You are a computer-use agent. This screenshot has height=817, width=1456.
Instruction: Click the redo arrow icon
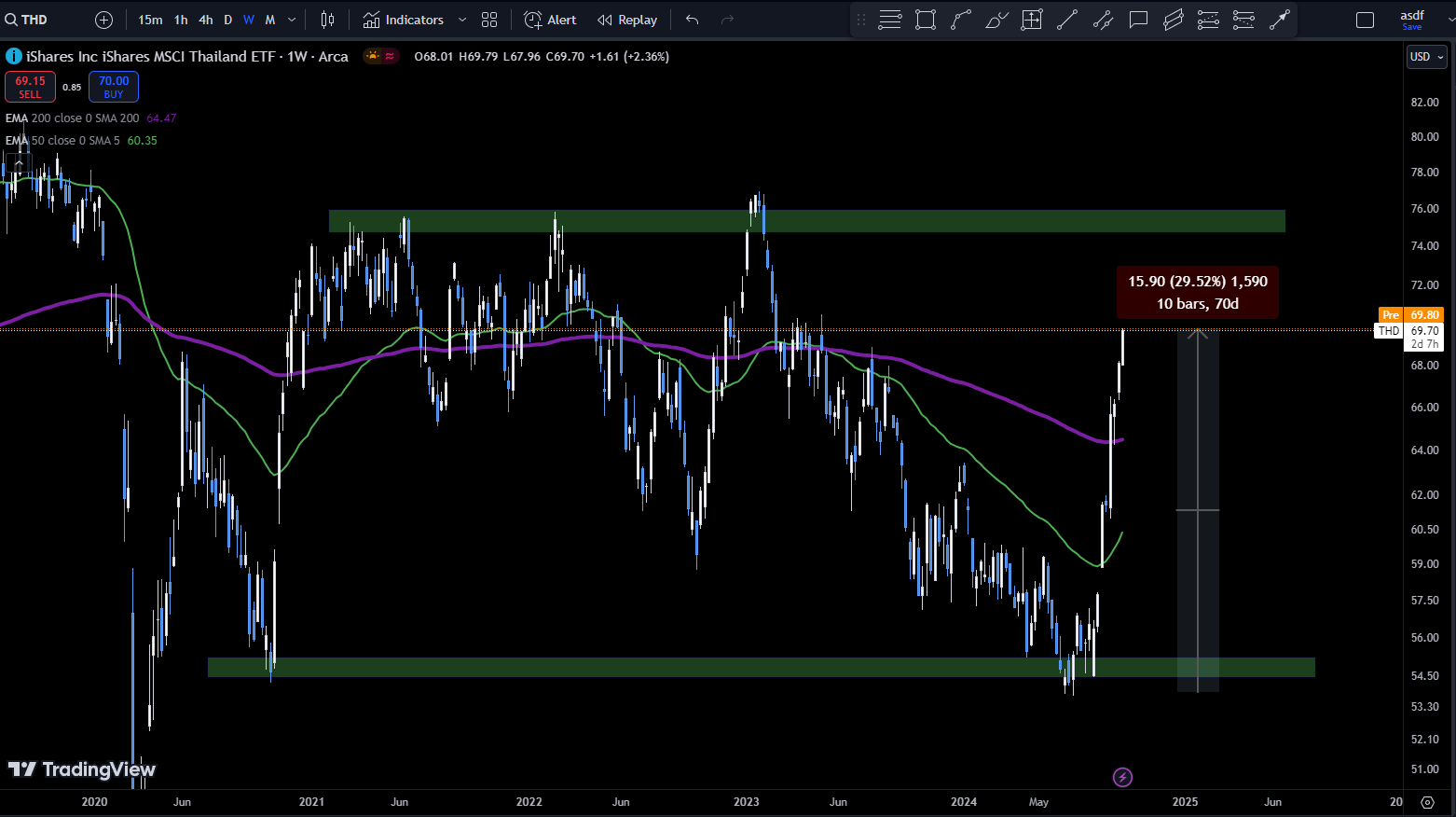(728, 20)
